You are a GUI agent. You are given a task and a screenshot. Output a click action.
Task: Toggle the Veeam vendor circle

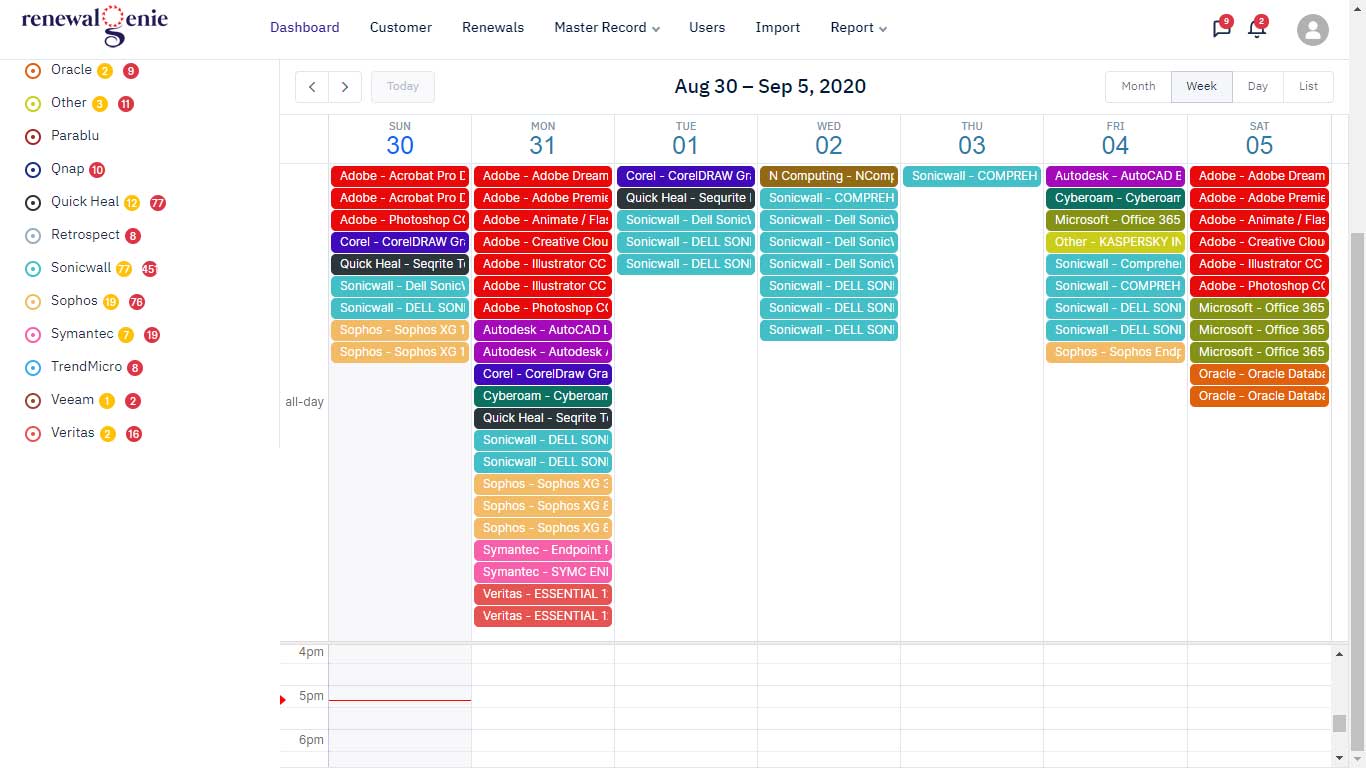tap(32, 400)
